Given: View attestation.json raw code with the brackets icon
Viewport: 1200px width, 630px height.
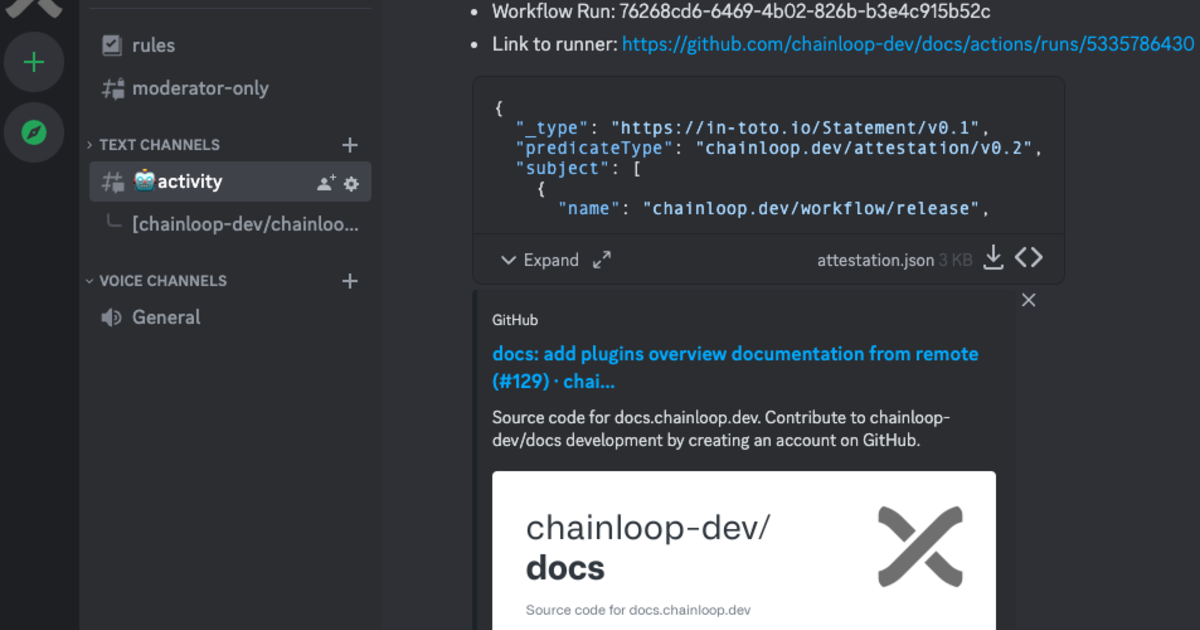Looking at the screenshot, I should pyautogui.click(x=1029, y=257).
